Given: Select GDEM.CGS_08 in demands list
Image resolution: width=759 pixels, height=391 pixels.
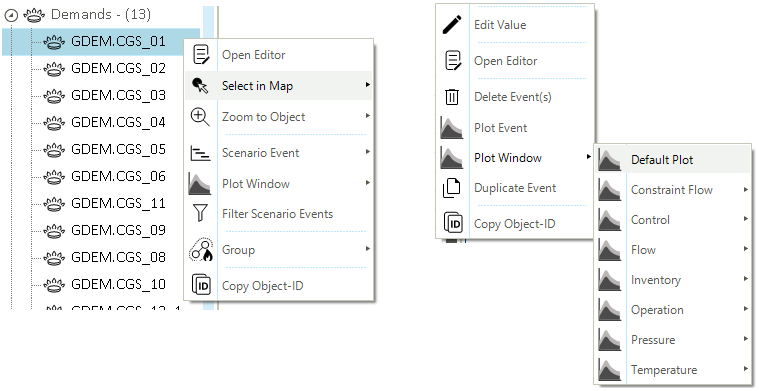Looking at the screenshot, I should (x=118, y=257).
